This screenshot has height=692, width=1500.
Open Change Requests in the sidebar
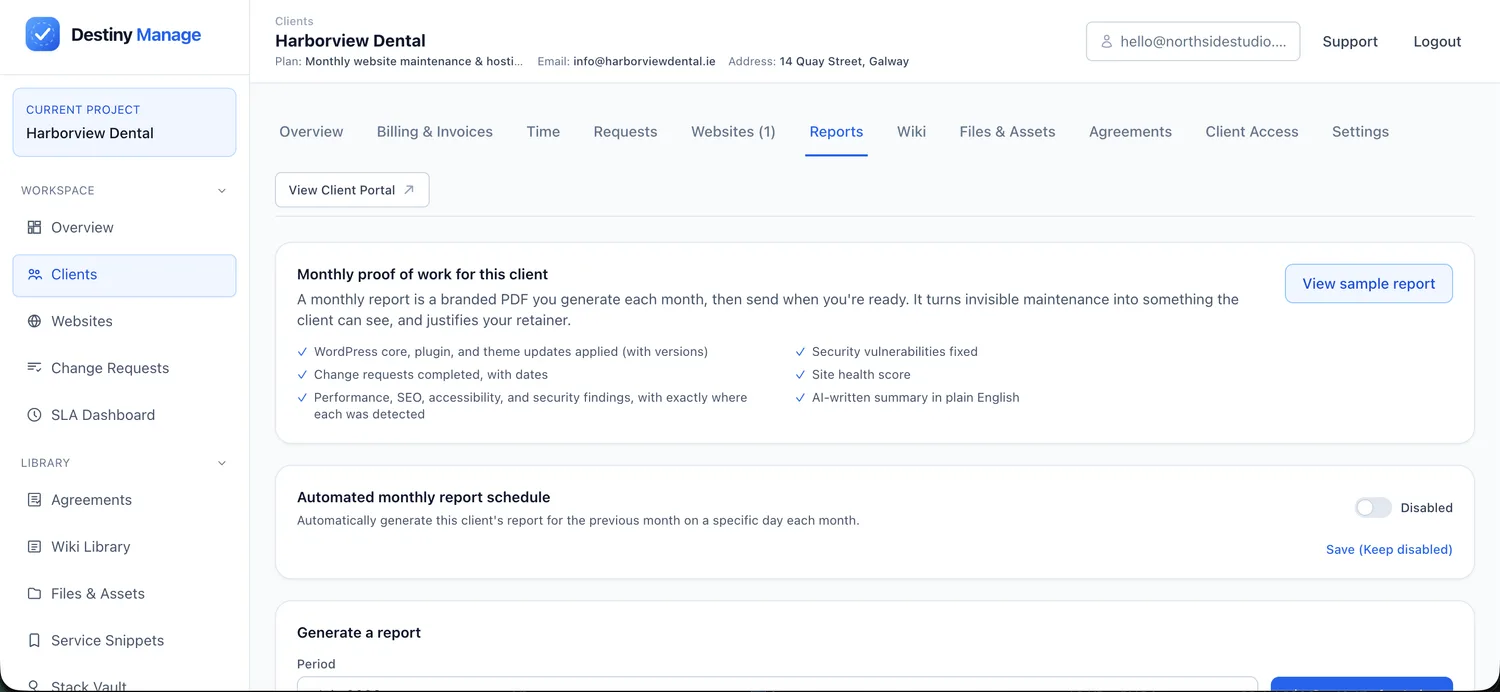[x=124, y=368]
